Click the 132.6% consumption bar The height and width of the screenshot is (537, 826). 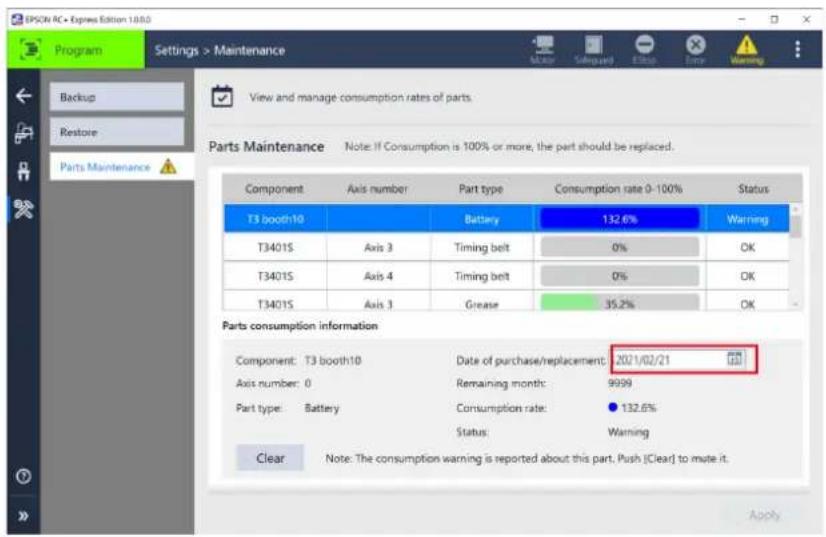pos(620,219)
